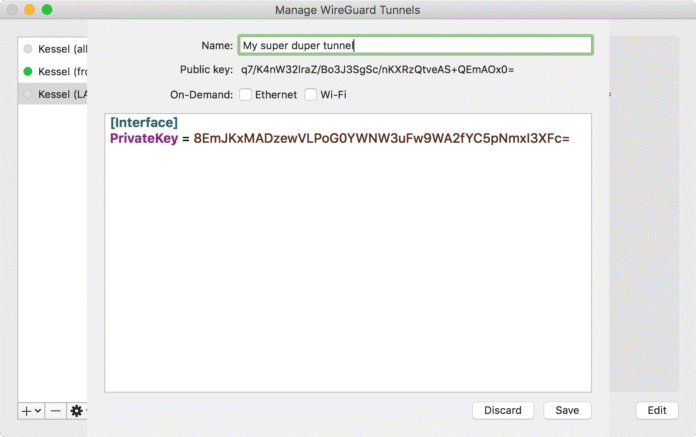Click status dot of highlighted Kessel tunnel

[28, 93]
